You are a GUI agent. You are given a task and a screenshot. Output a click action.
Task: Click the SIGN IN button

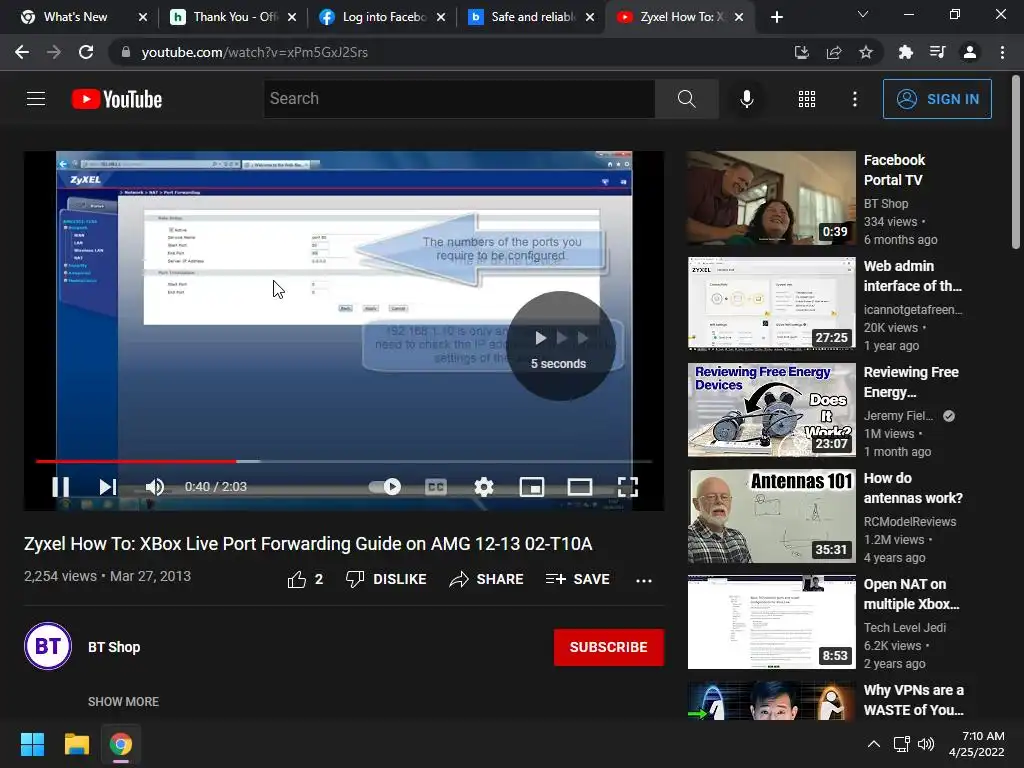937,99
